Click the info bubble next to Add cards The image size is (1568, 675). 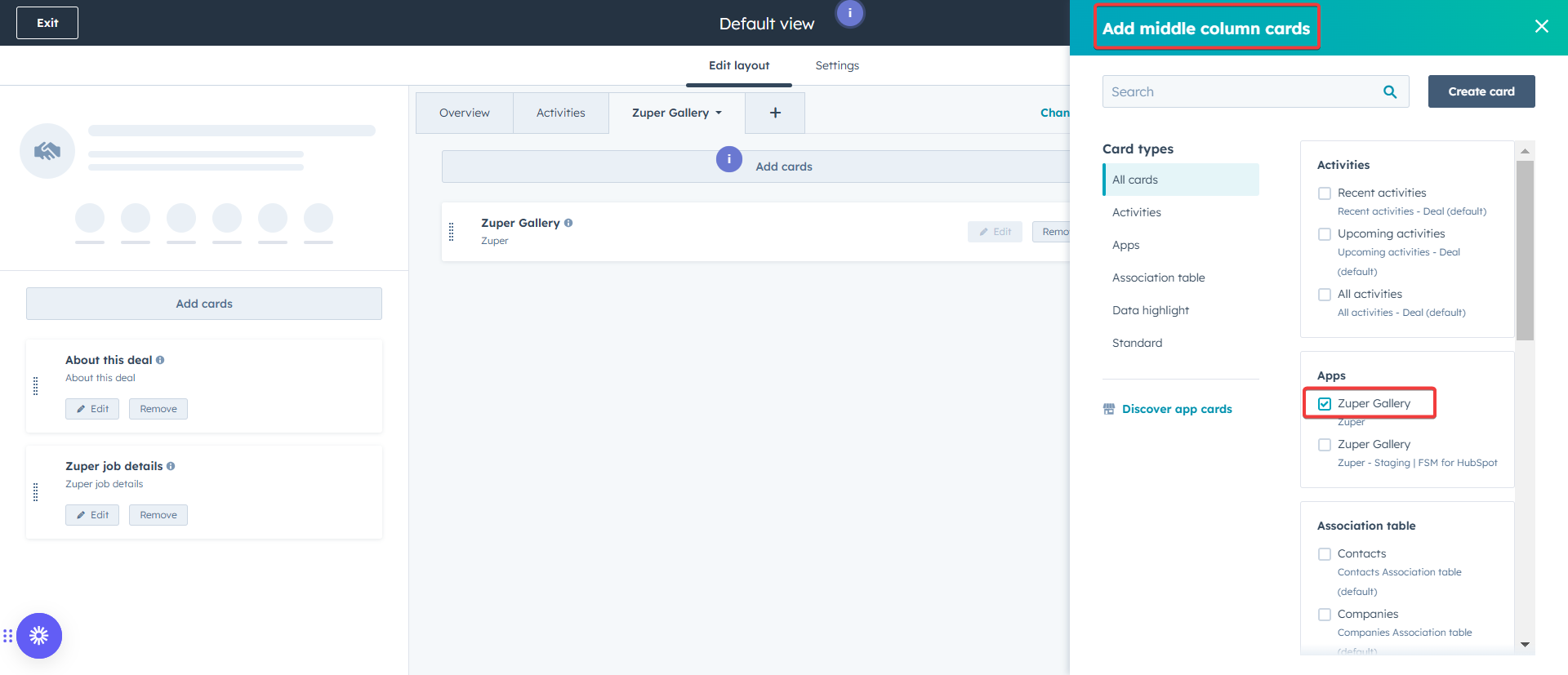tap(729, 159)
